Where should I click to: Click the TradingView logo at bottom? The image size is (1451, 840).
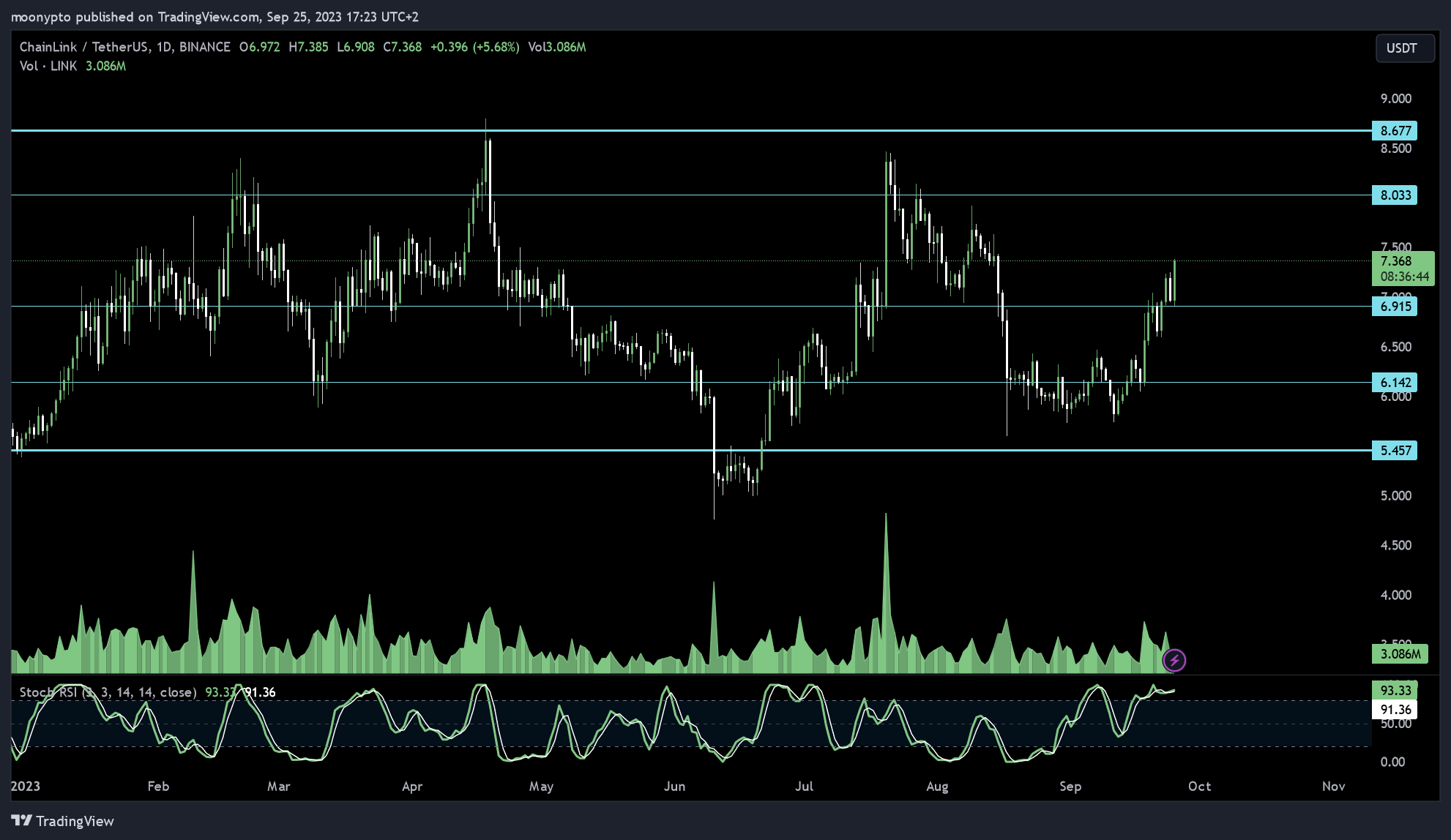pos(63,821)
